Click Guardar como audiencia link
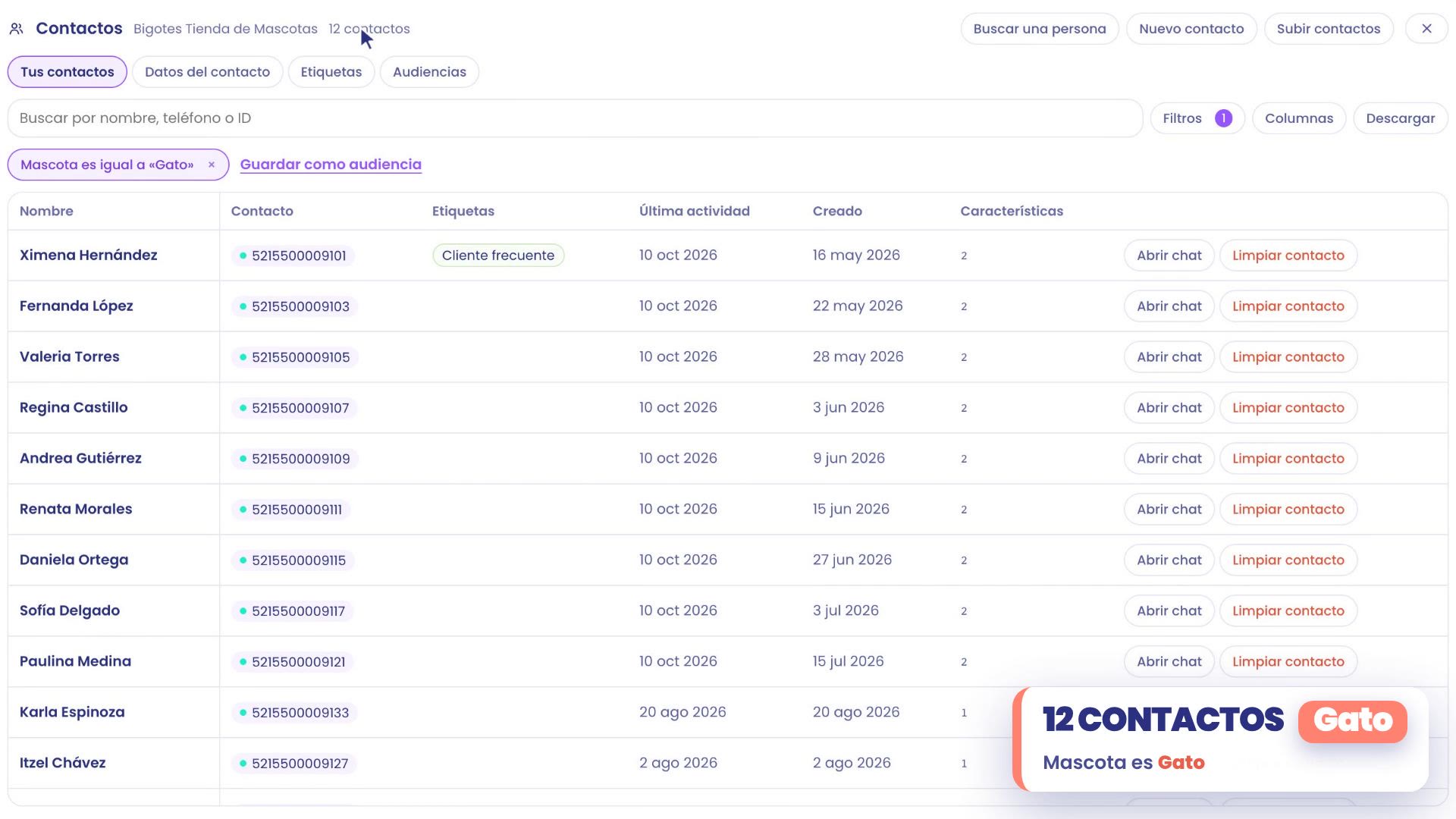Image resolution: width=1456 pixels, height=819 pixels. click(331, 165)
